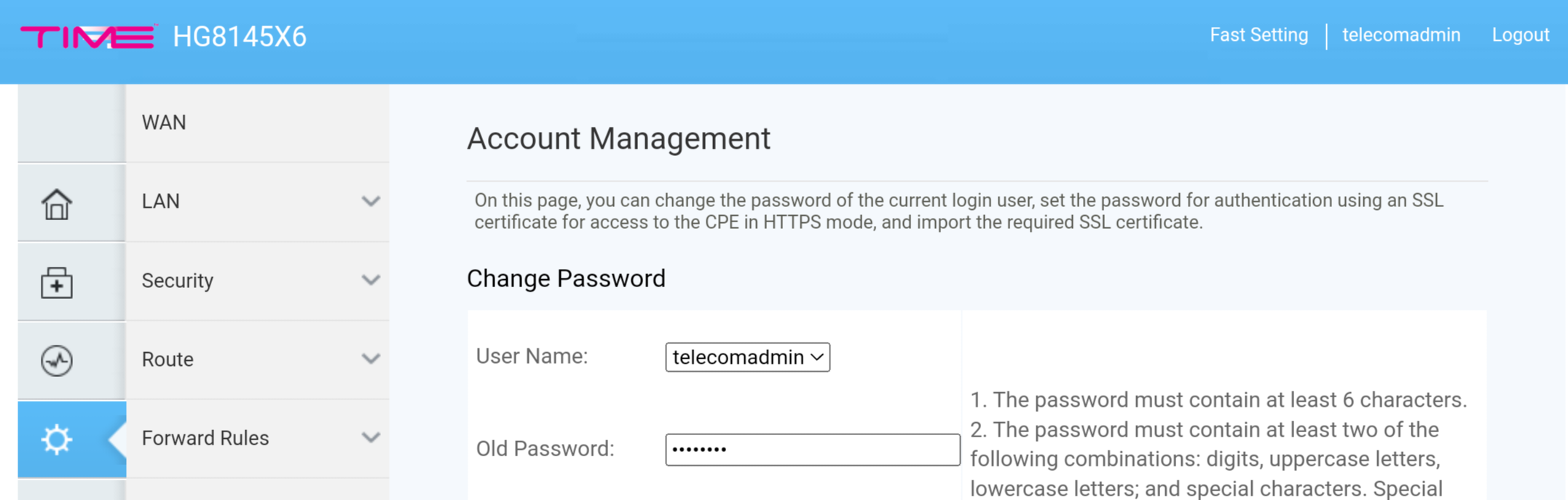Image resolution: width=1568 pixels, height=500 pixels.
Task: Choose the Route menu label
Action: click(168, 359)
